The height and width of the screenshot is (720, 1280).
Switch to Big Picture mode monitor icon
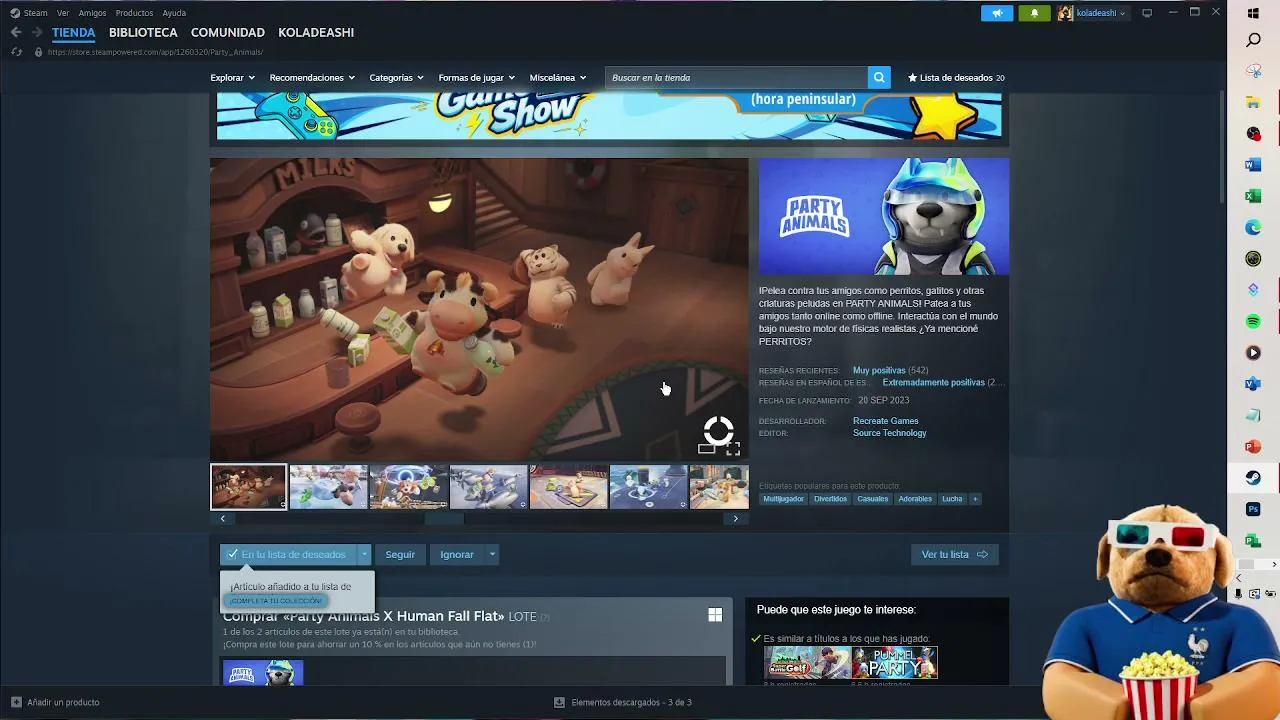point(1147,13)
